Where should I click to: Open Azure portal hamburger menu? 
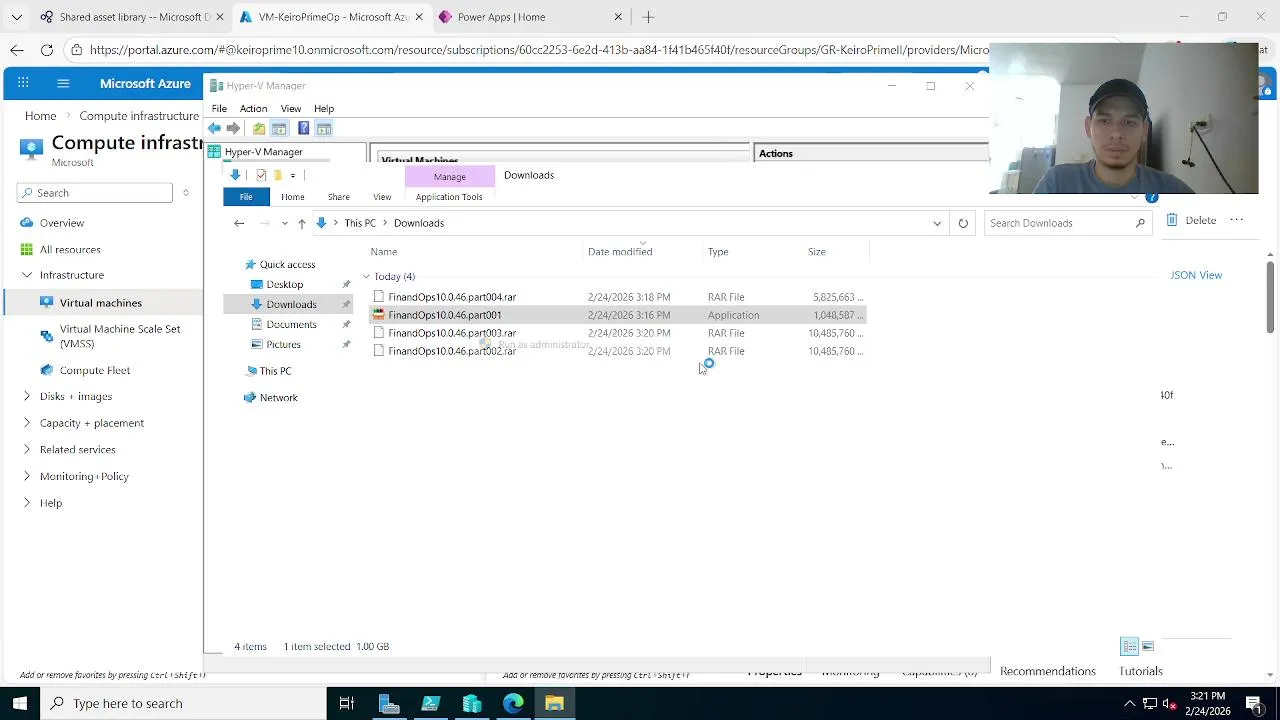63,84
